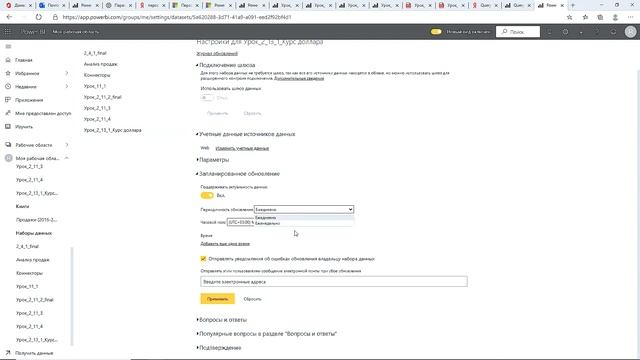Open help question mark in header
Viewport: 640px width, 360px height.
click(597, 31)
